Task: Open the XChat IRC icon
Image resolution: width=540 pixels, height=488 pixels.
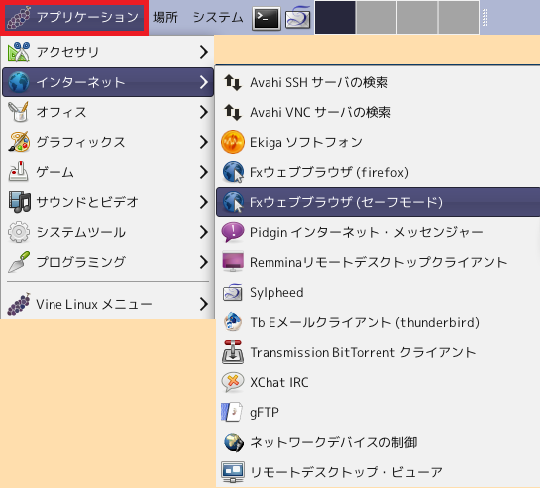Action: (233, 382)
